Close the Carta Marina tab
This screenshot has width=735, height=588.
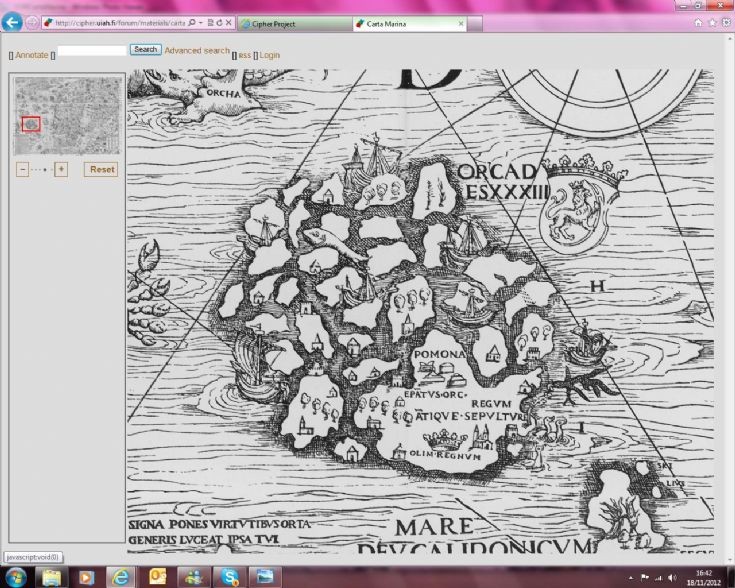460,23
